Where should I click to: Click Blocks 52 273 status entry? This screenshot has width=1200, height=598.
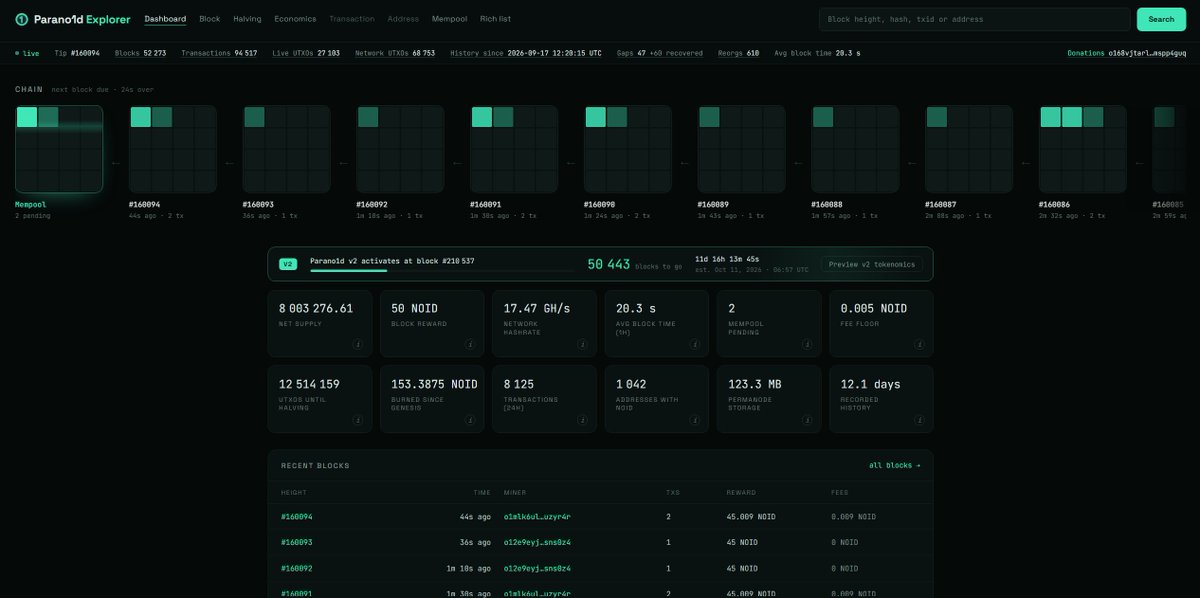tap(141, 53)
